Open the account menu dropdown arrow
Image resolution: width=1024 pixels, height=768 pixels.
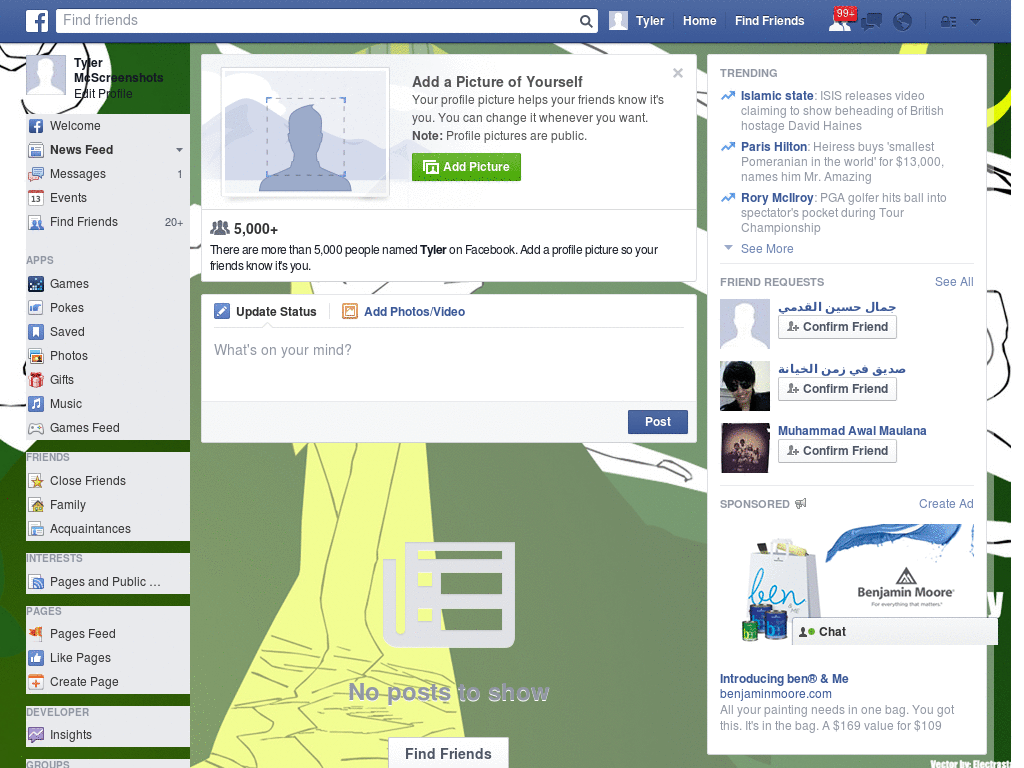[x=976, y=22]
